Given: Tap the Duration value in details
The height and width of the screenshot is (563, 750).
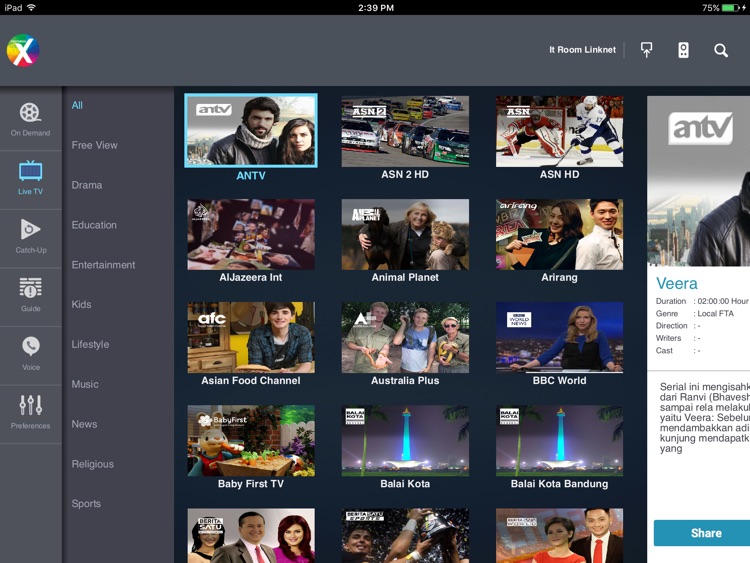Looking at the screenshot, I should 722,301.
